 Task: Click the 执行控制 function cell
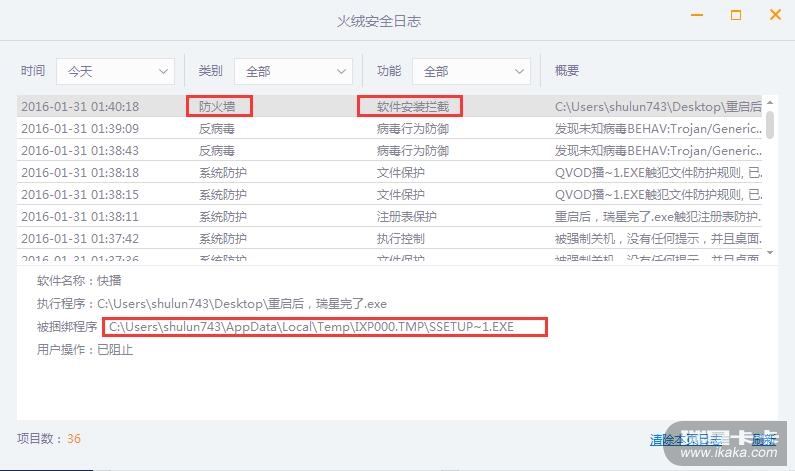tap(401, 238)
